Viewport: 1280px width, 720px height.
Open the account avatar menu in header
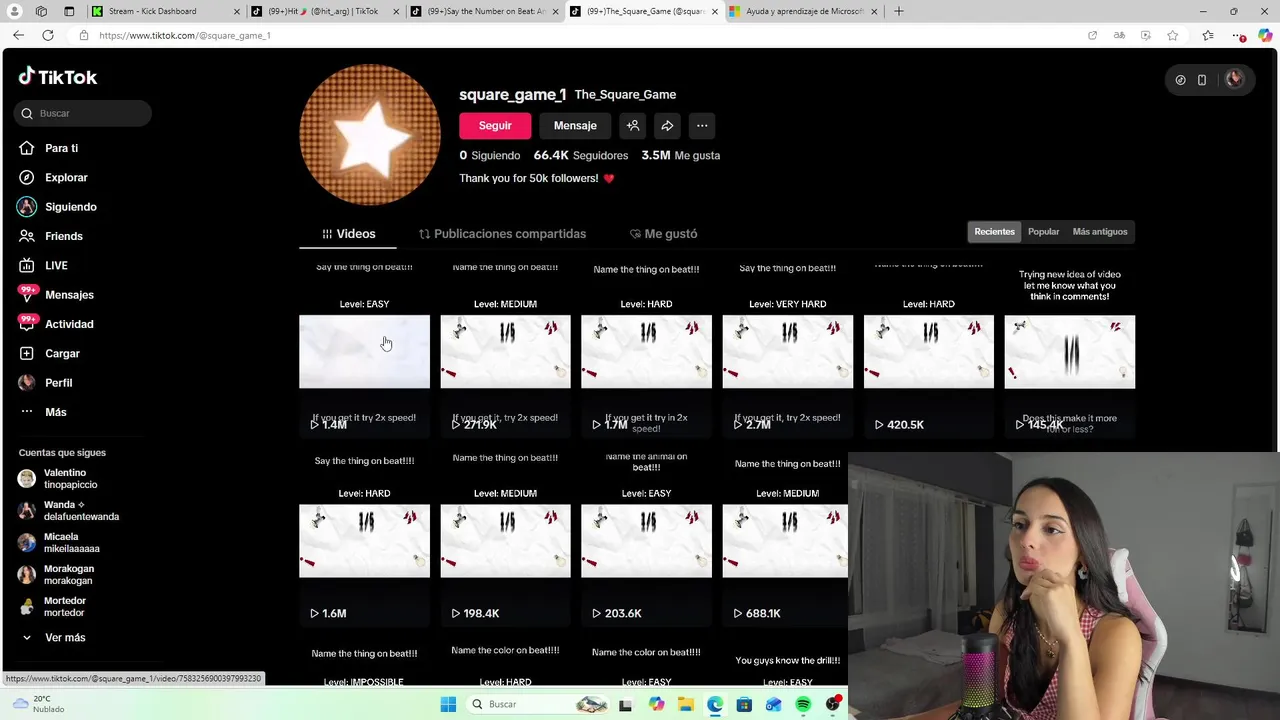(1234, 80)
